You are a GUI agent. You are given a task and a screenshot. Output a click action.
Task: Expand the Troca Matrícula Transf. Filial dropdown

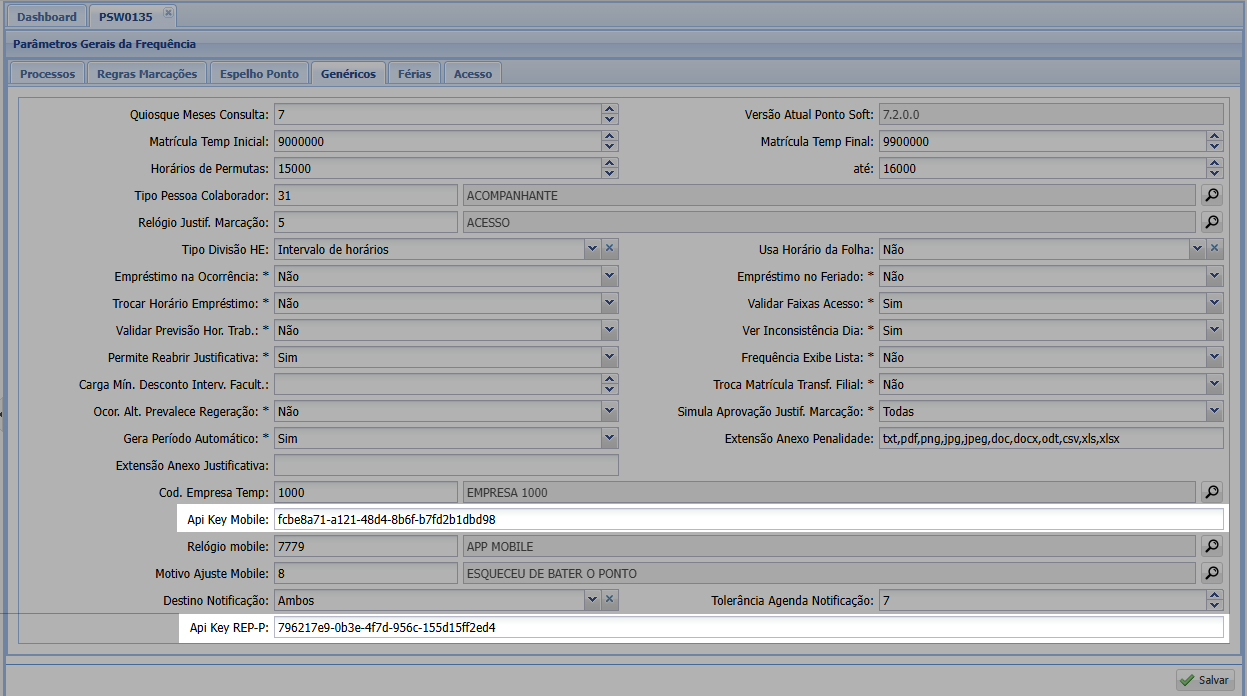point(1215,384)
